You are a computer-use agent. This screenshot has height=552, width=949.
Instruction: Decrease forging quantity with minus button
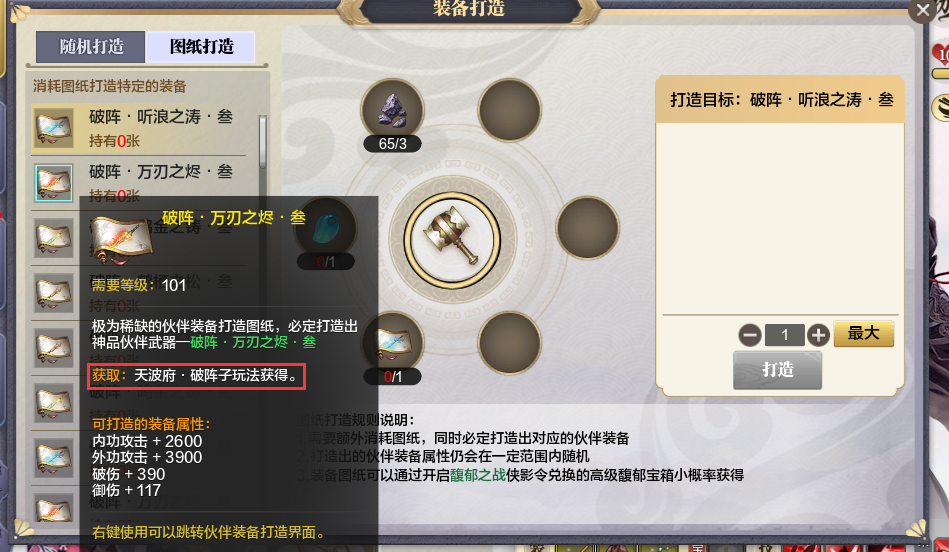pos(750,335)
